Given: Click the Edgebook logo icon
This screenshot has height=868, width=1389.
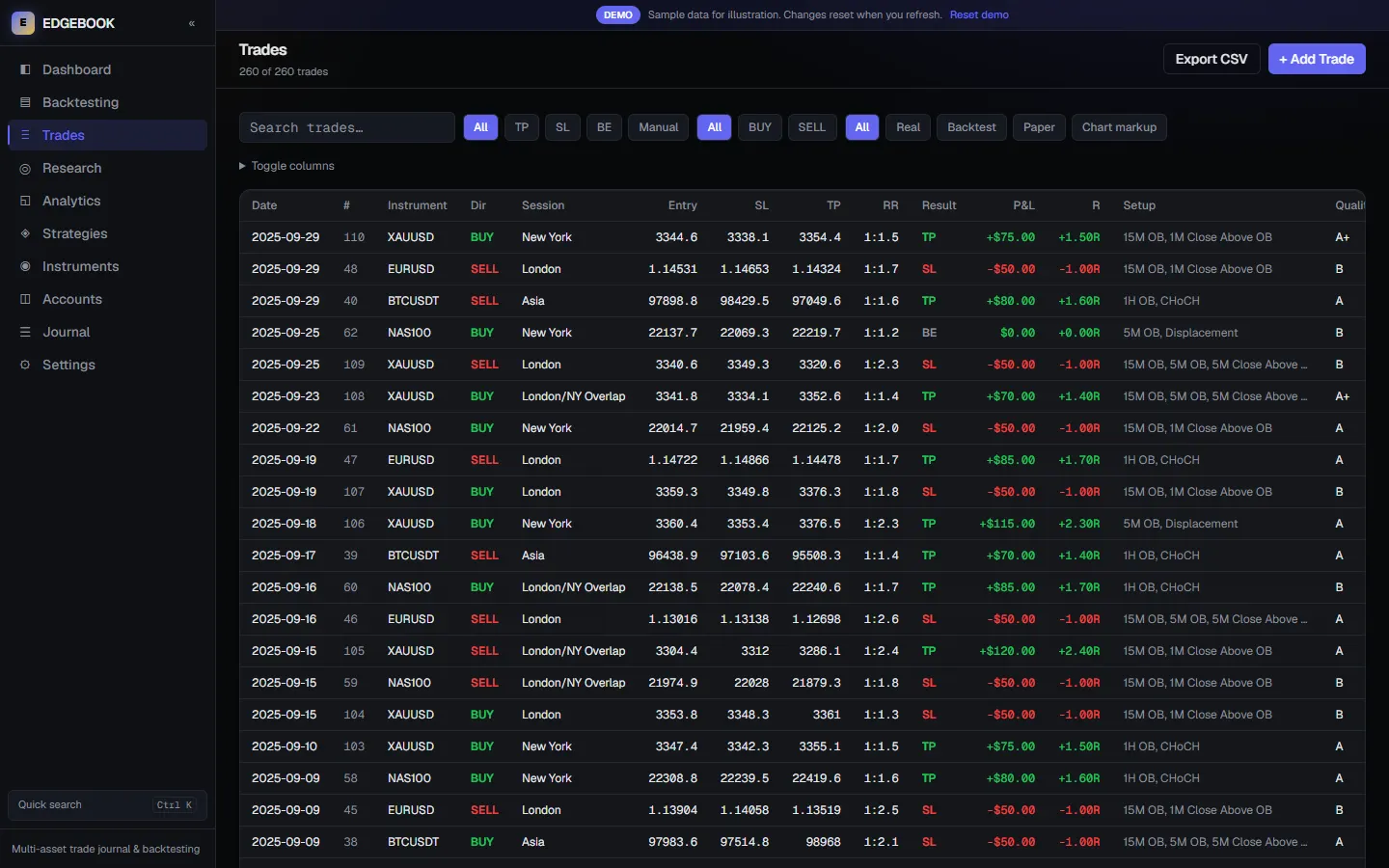Looking at the screenshot, I should pyautogui.click(x=23, y=23).
